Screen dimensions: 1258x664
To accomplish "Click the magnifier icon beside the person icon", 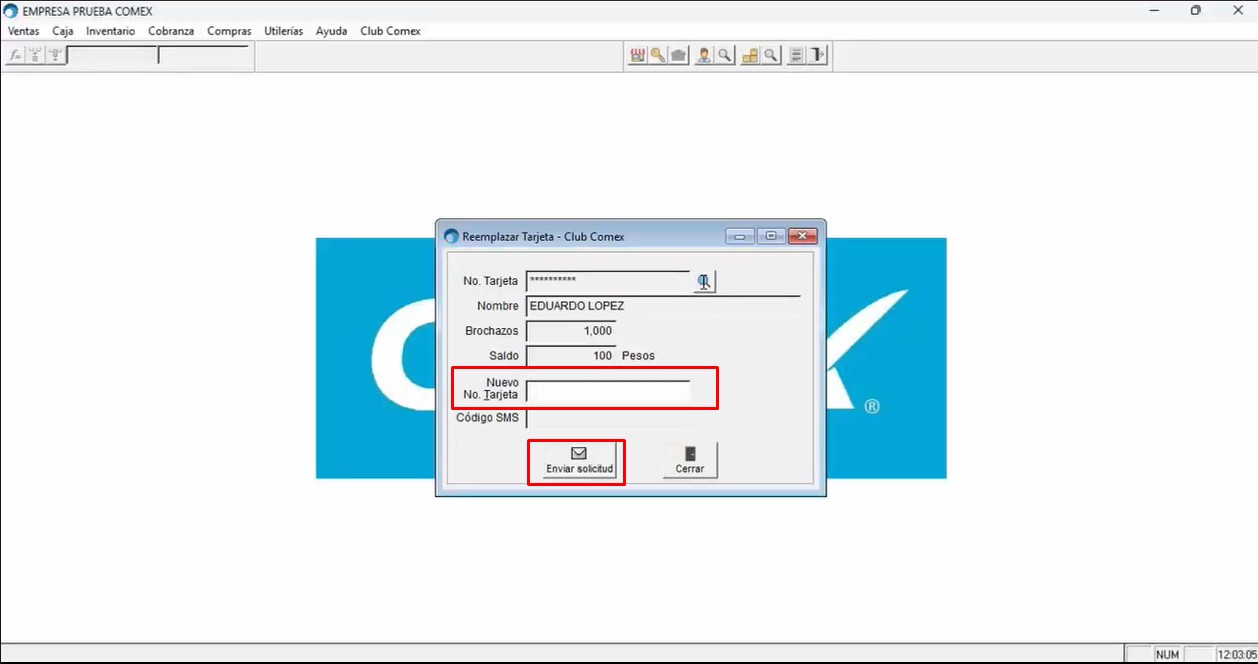I will tap(724, 56).
